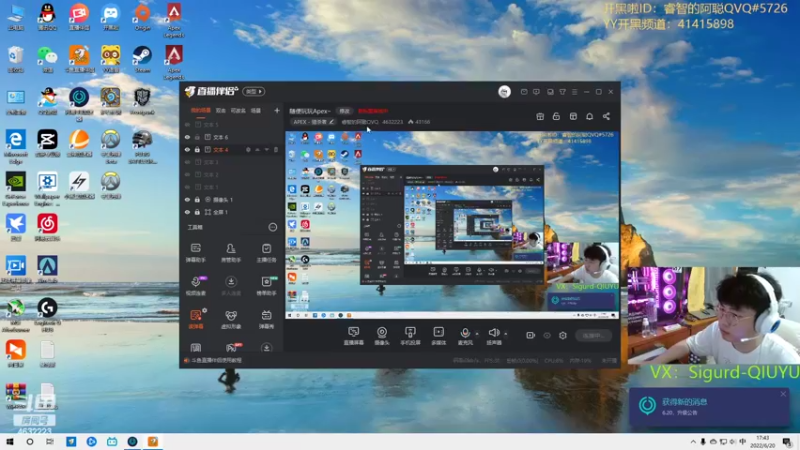
Task: Click the share icon in stream header
Action: click(606, 116)
